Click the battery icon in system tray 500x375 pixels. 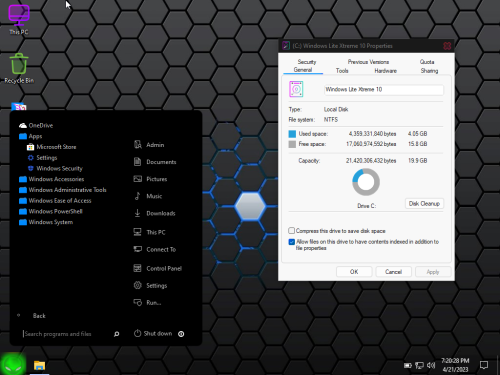coord(408,365)
